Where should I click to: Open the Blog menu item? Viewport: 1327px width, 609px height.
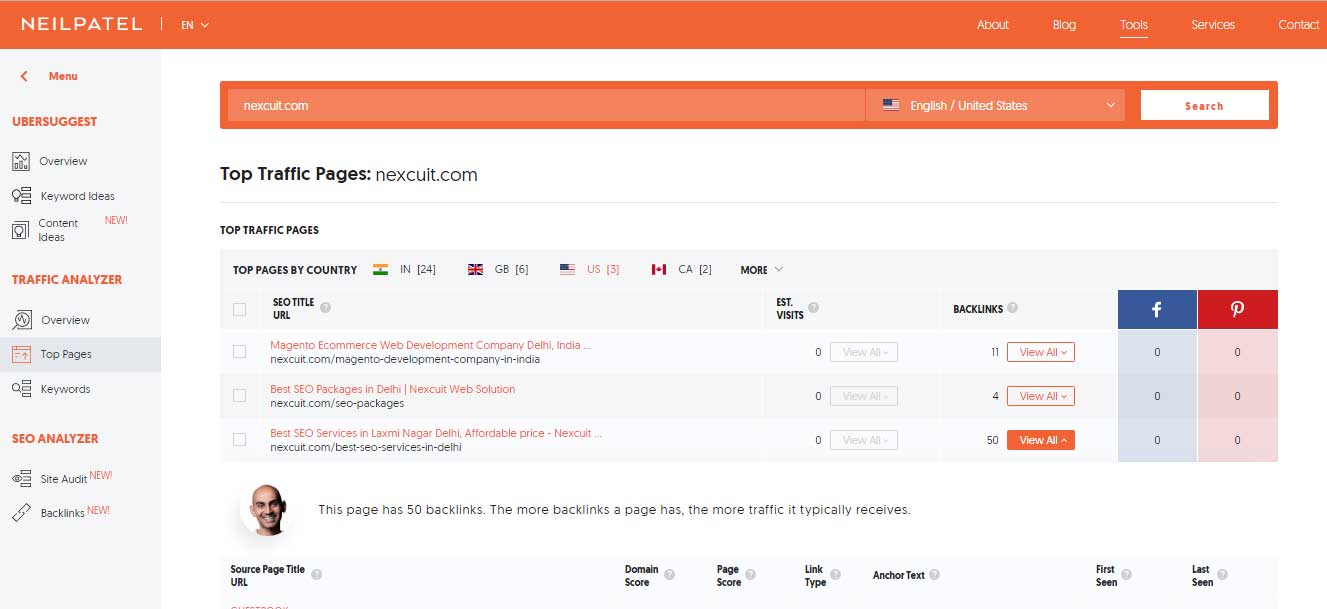tap(1064, 25)
